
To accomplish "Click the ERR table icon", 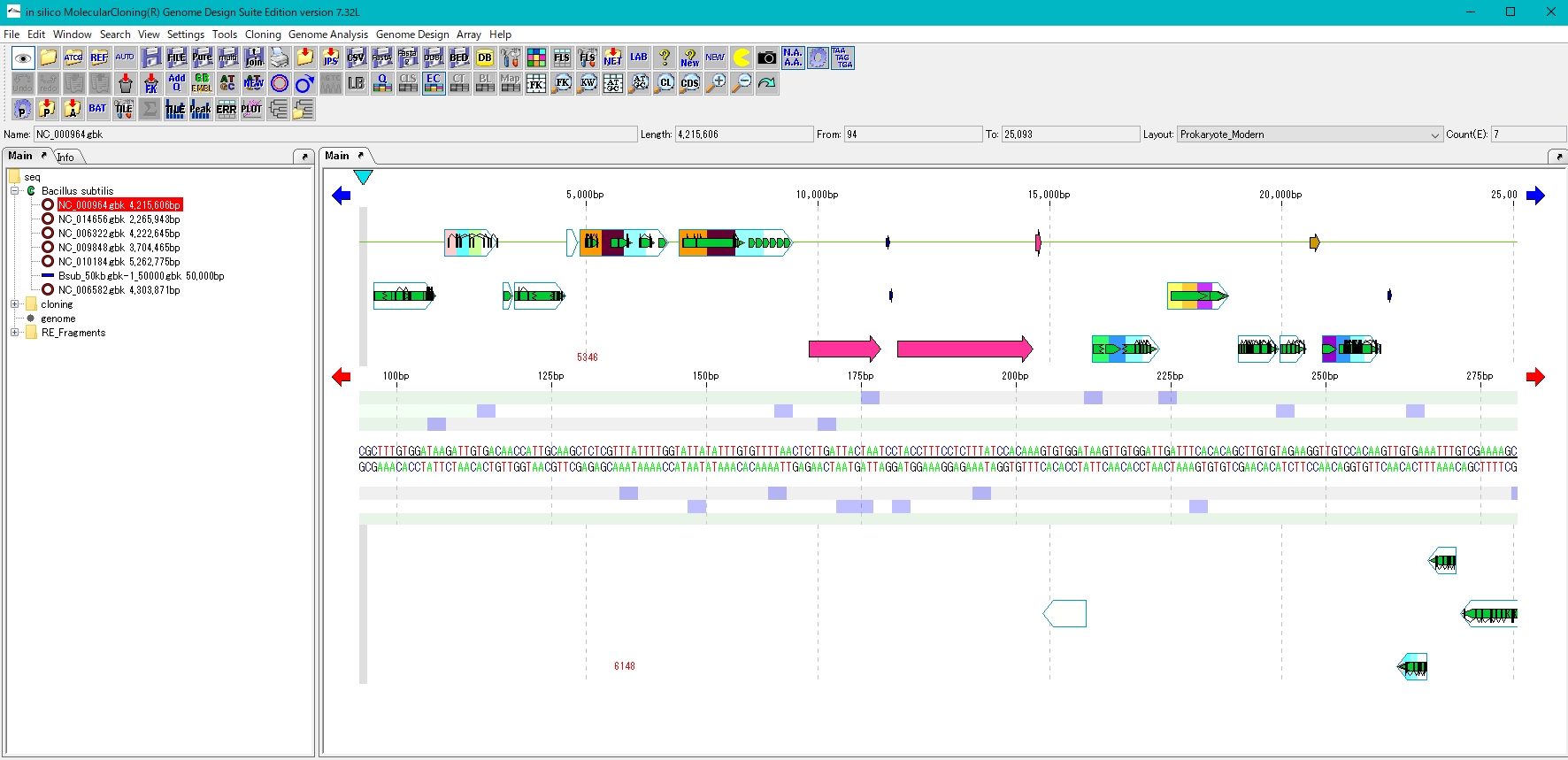I will (227, 110).
